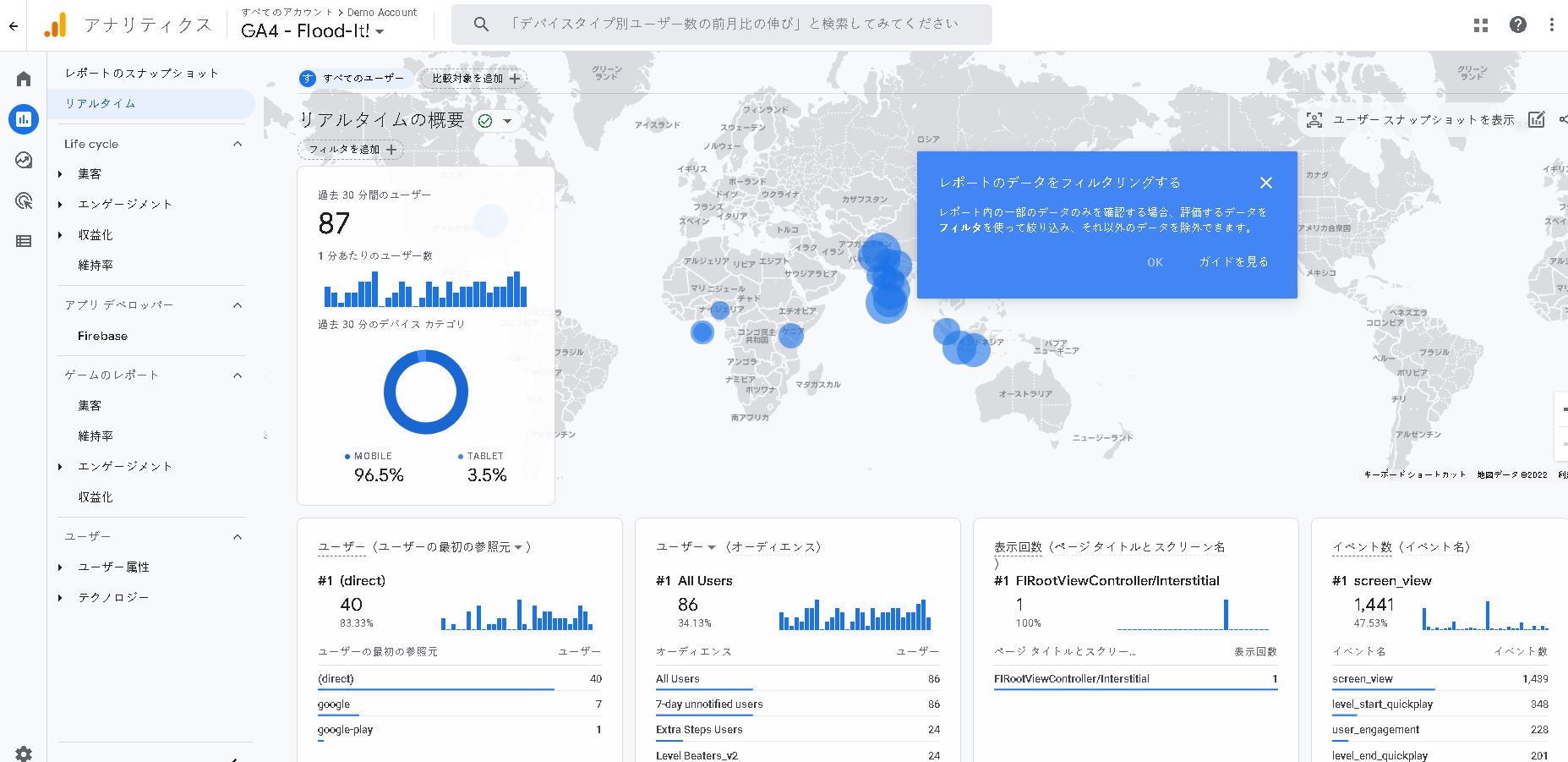Open ユーザー metric dropdown in audience card
Viewport: 1568px width, 762px height.
point(711,548)
